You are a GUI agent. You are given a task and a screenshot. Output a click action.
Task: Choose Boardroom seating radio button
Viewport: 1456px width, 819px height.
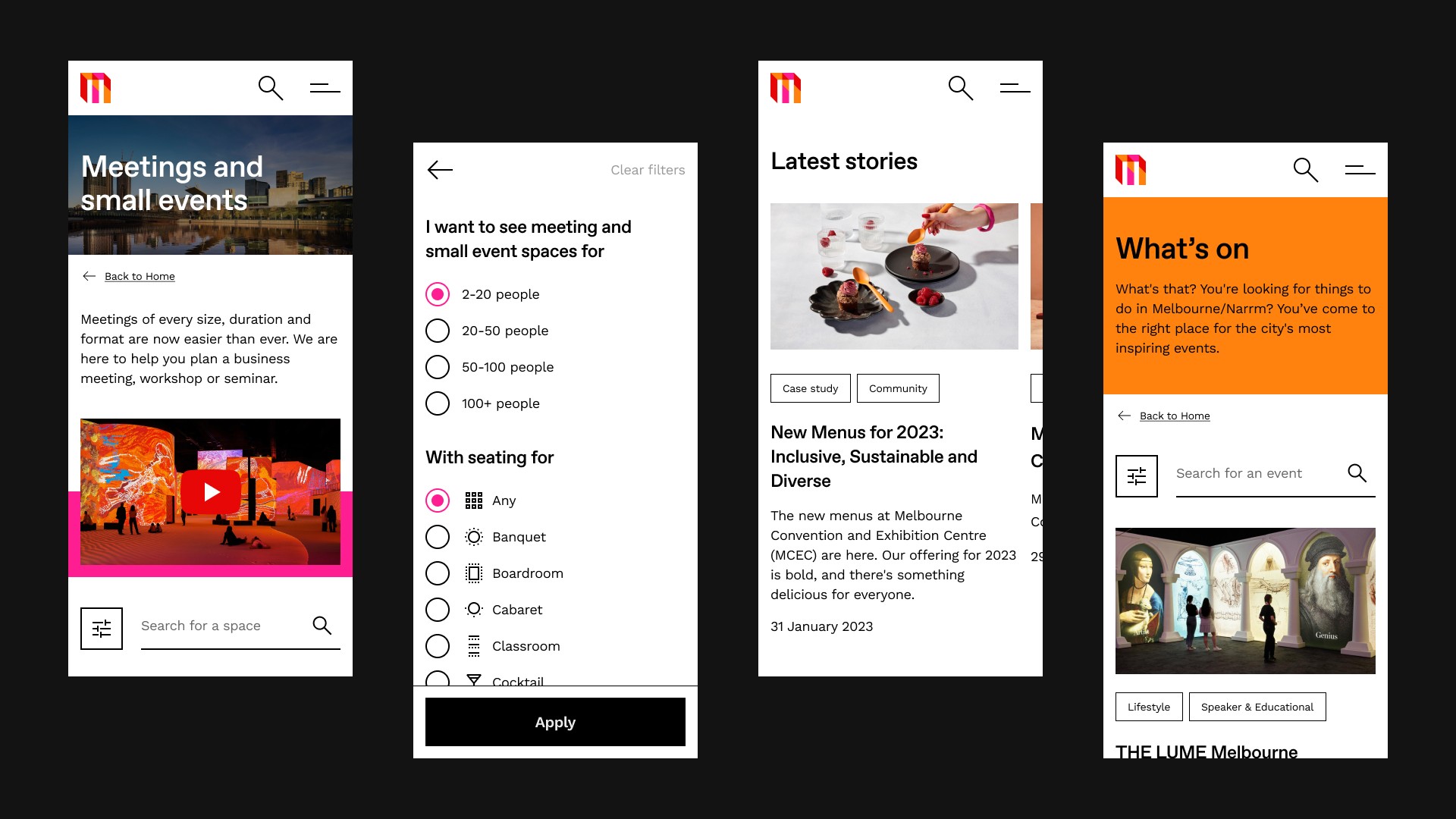pyautogui.click(x=438, y=573)
